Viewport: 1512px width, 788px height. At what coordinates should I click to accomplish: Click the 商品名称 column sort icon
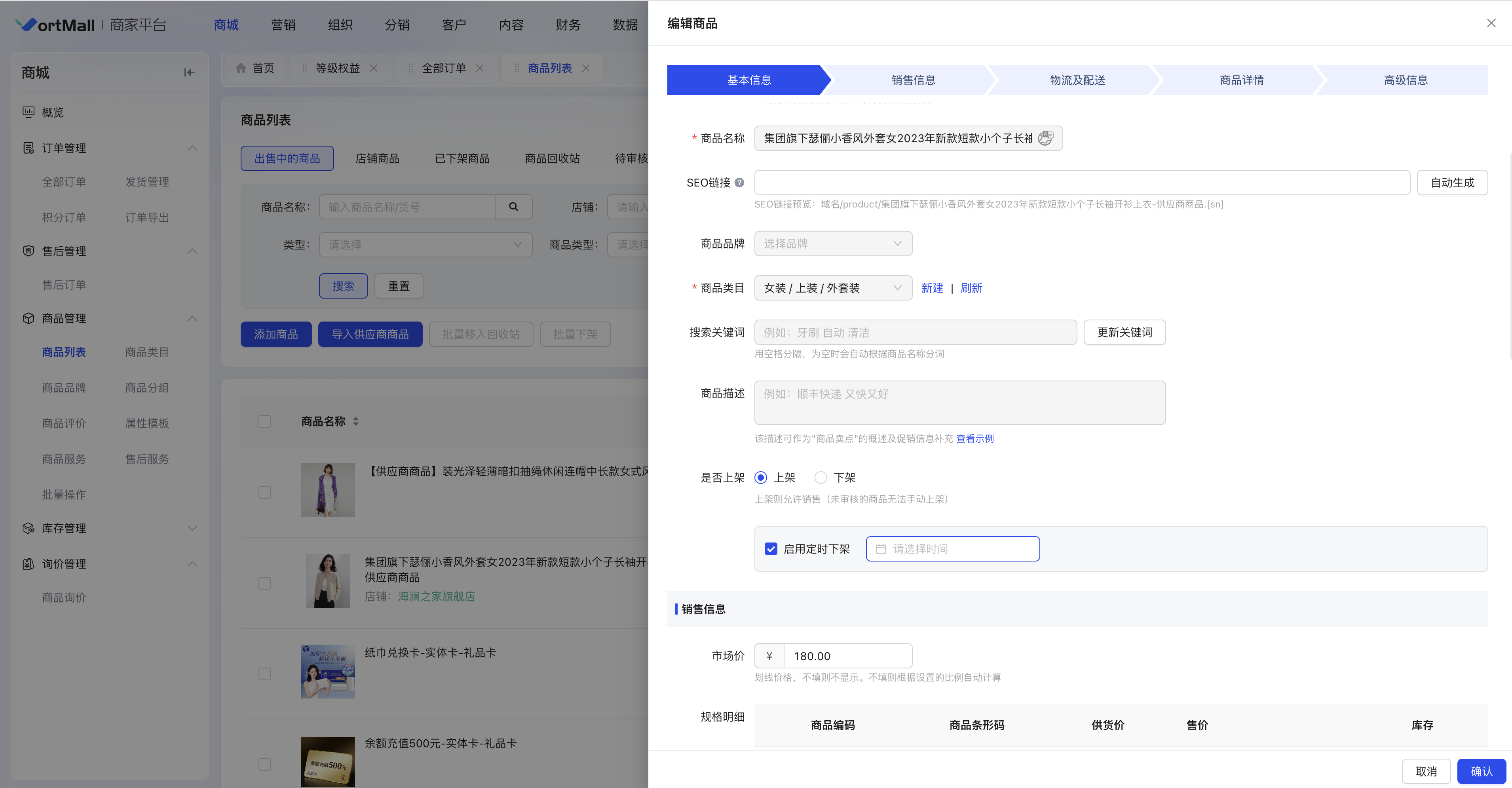356,422
